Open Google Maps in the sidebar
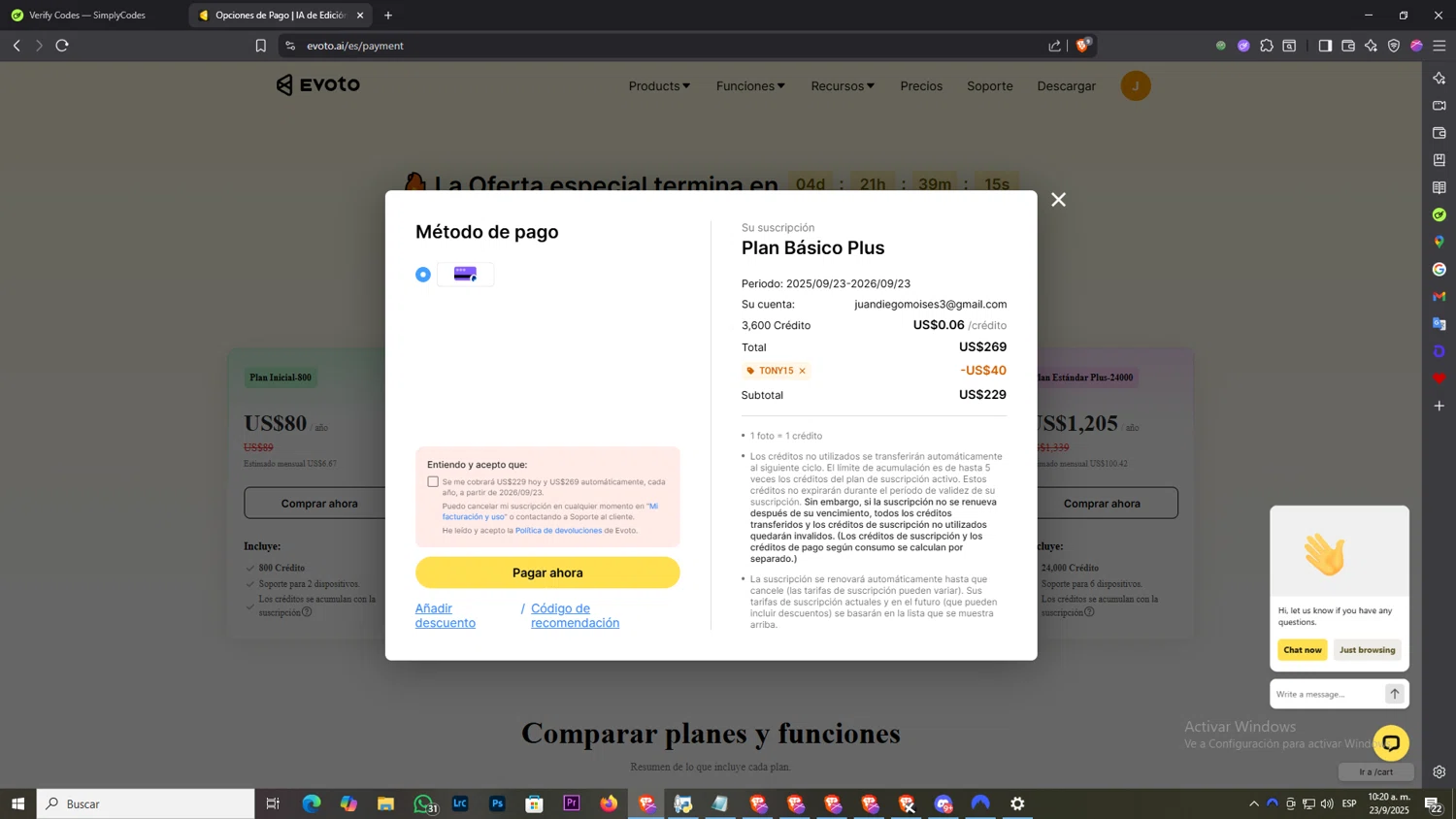 point(1439,242)
